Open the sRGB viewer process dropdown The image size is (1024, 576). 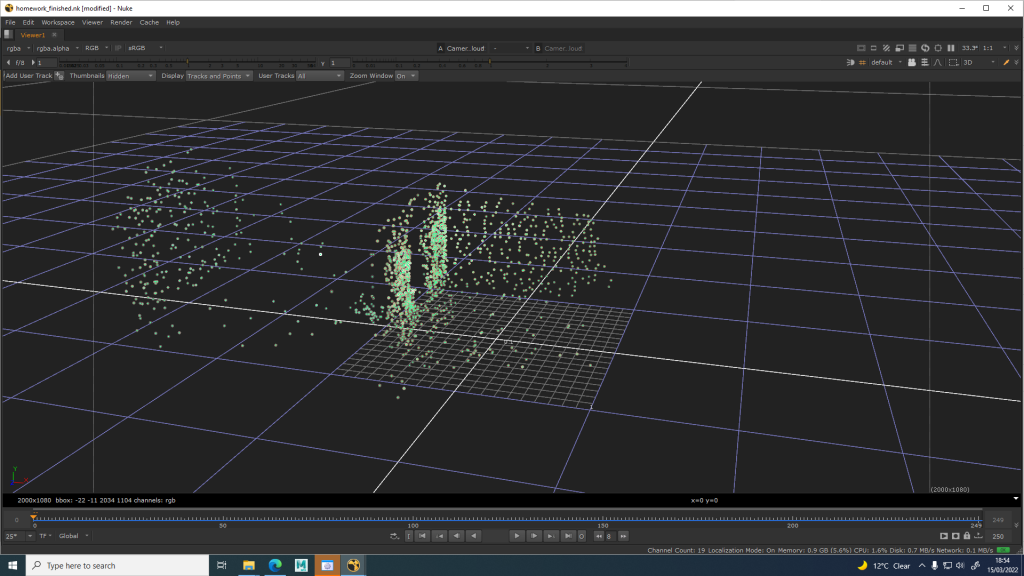(x=145, y=48)
